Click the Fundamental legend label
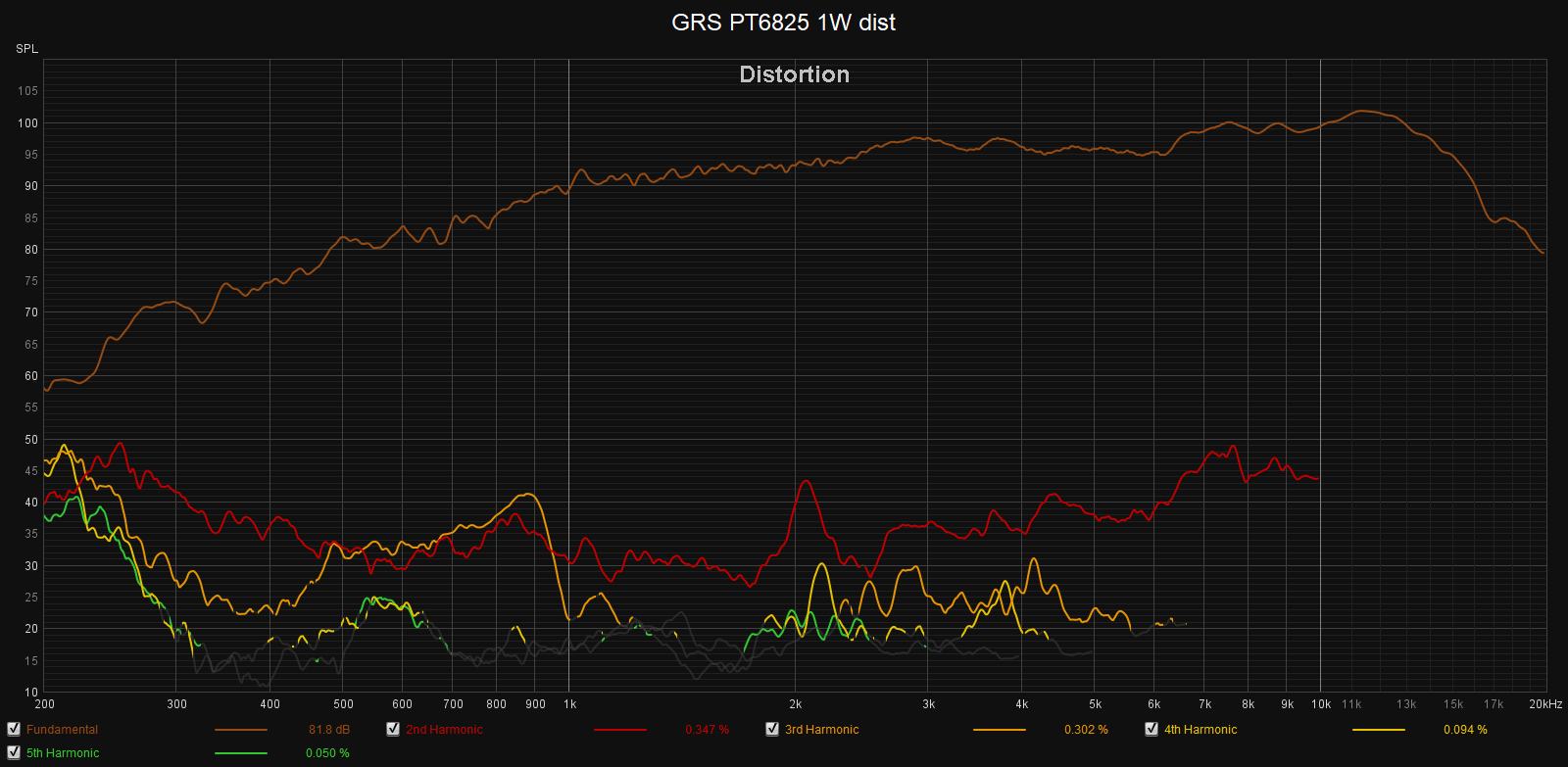Screen dimensions: 1568x767 click(x=62, y=730)
